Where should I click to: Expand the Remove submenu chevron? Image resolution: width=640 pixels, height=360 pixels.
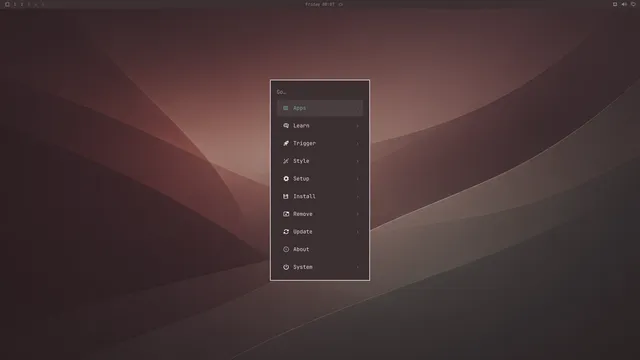click(x=358, y=214)
